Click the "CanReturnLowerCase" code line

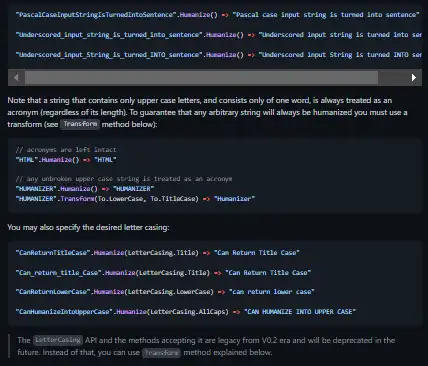pyautogui.click(x=165, y=292)
